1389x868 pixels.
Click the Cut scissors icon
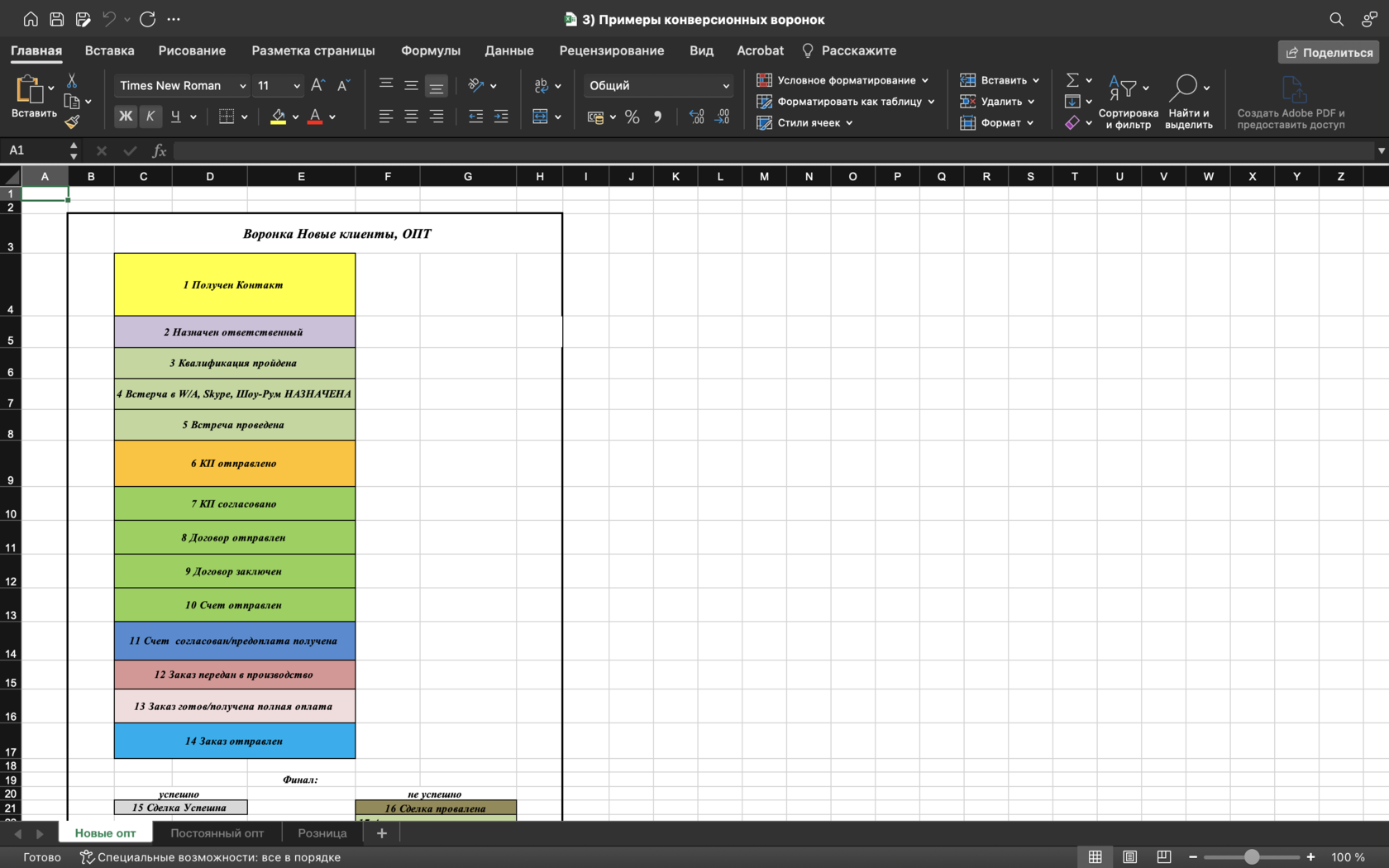(x=72, y=80)
